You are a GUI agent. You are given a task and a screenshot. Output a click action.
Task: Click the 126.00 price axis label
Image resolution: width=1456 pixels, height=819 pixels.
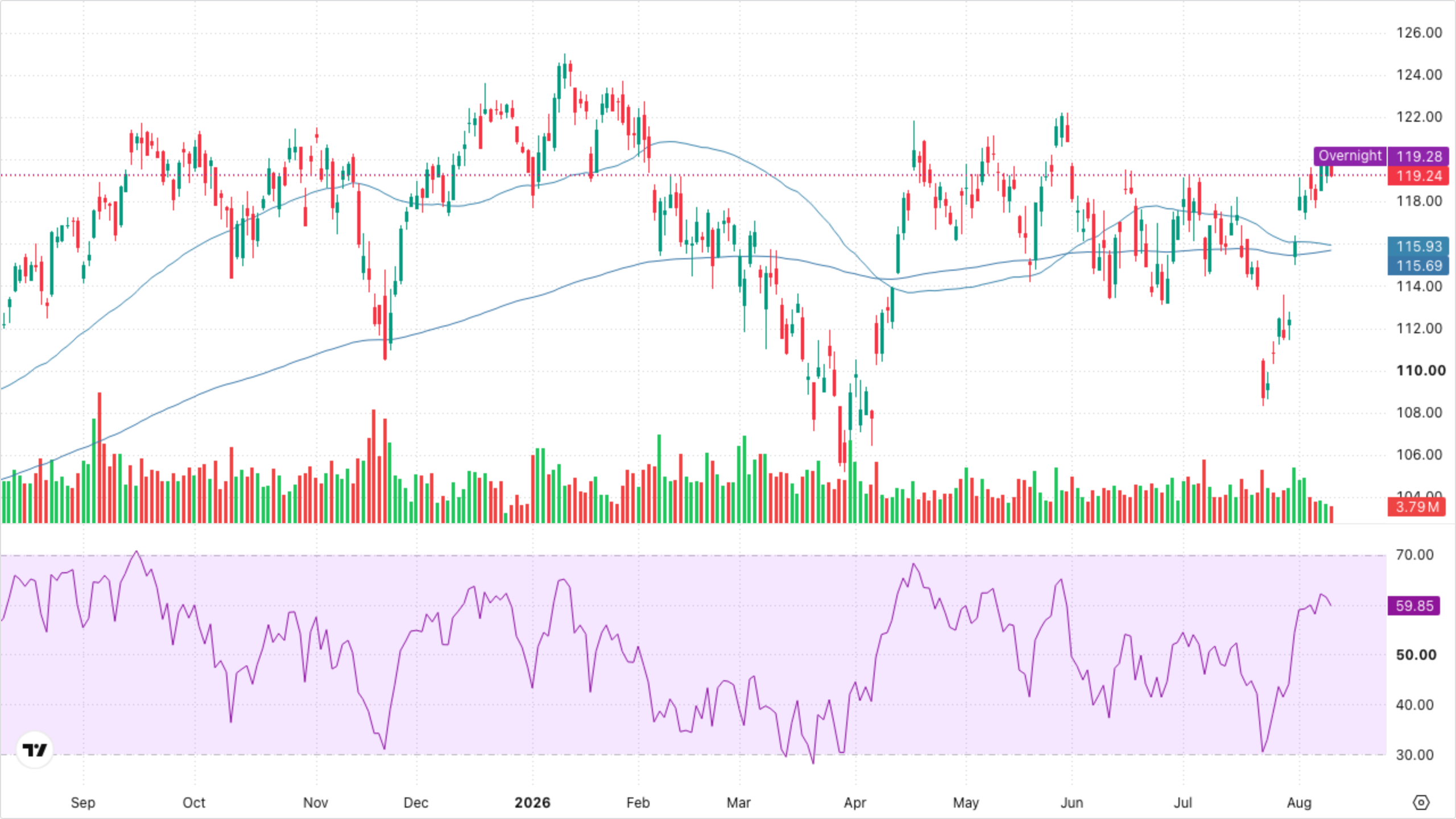pos(1419,32)
